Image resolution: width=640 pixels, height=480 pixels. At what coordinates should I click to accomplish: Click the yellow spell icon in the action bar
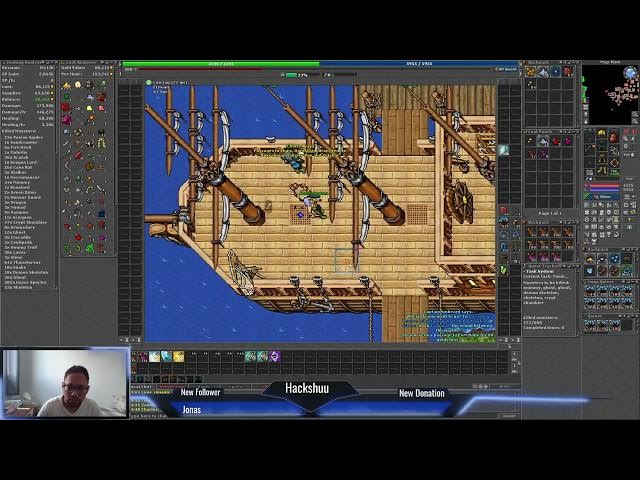(179, 356)
